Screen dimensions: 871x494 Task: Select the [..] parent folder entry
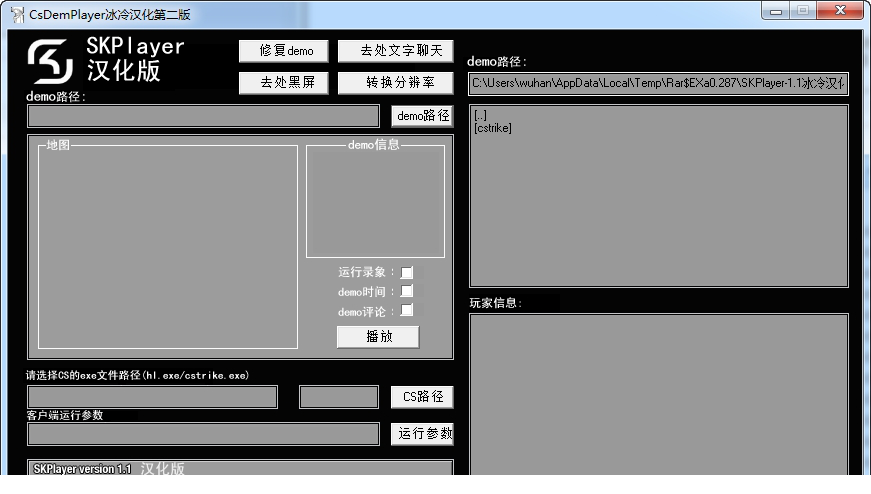point(480,115)
